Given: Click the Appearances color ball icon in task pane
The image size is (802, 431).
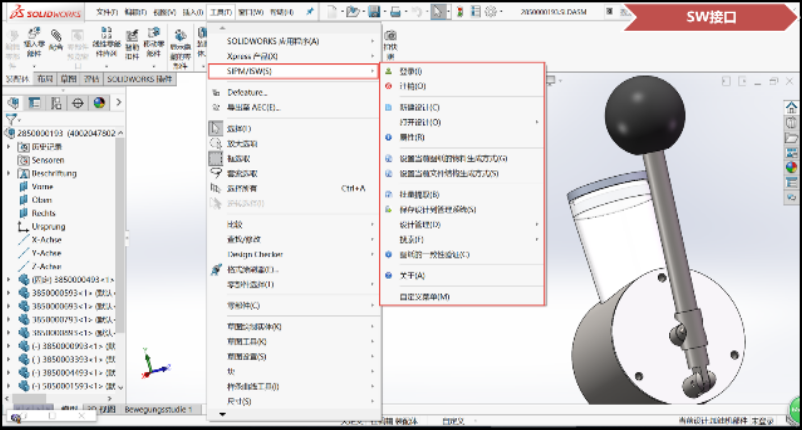Looking at the screenshot, I should (791, 167).
